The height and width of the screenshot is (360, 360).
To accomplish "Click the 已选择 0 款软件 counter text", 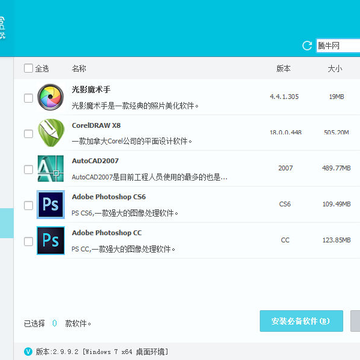I will pos(58,323).
